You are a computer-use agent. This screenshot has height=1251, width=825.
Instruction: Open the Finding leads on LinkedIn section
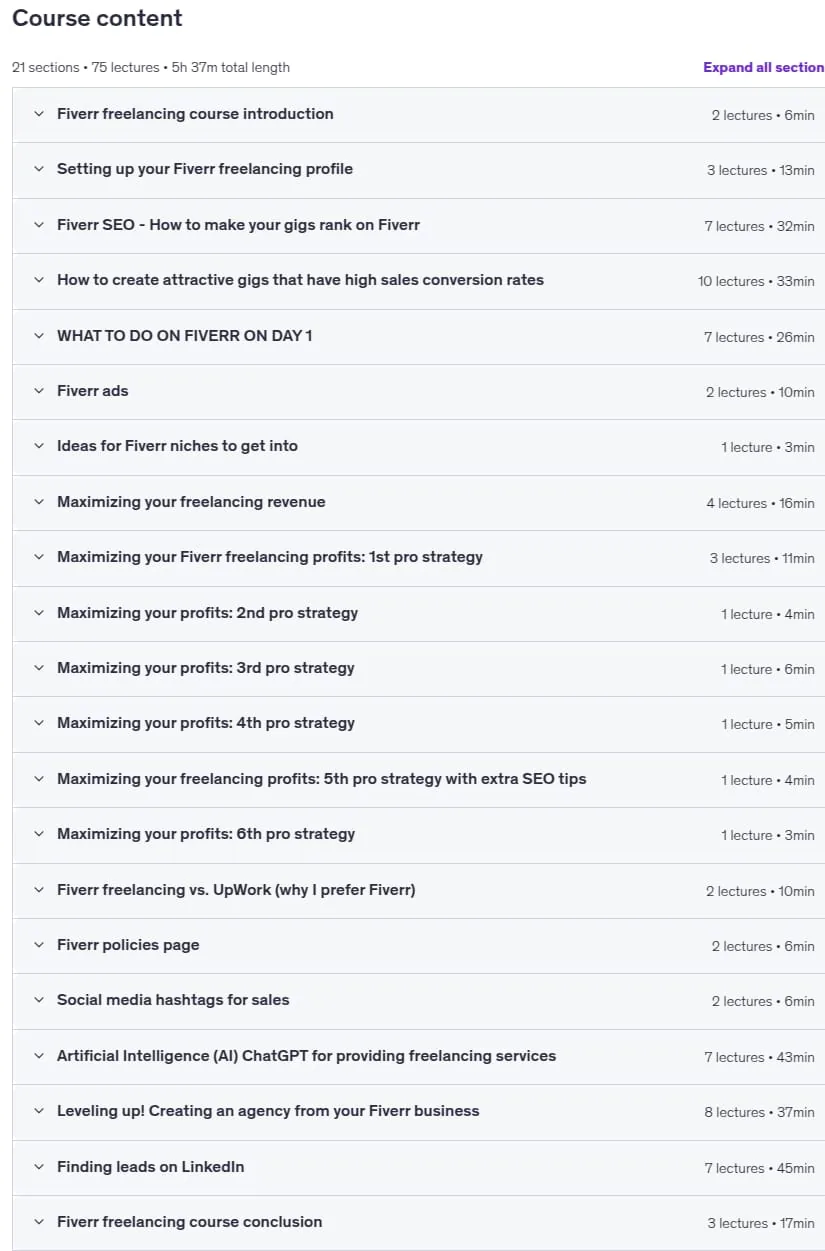click(x=419, y=1168)
